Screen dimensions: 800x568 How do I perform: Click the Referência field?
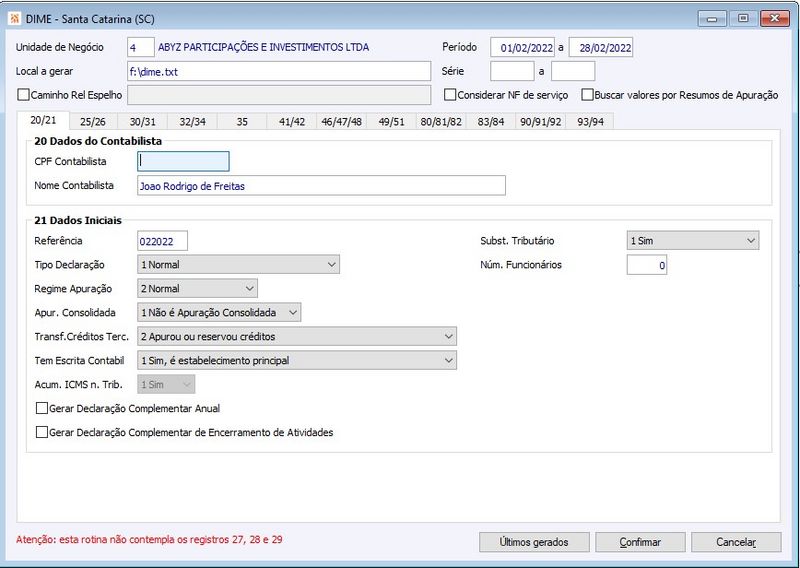pyautogui.click(x=162, y=241)
